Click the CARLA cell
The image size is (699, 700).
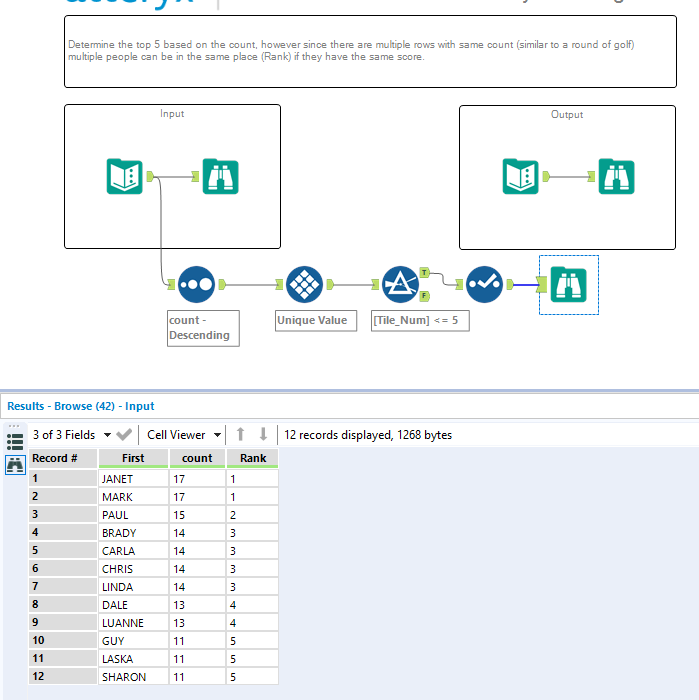[x=133, y=551]
